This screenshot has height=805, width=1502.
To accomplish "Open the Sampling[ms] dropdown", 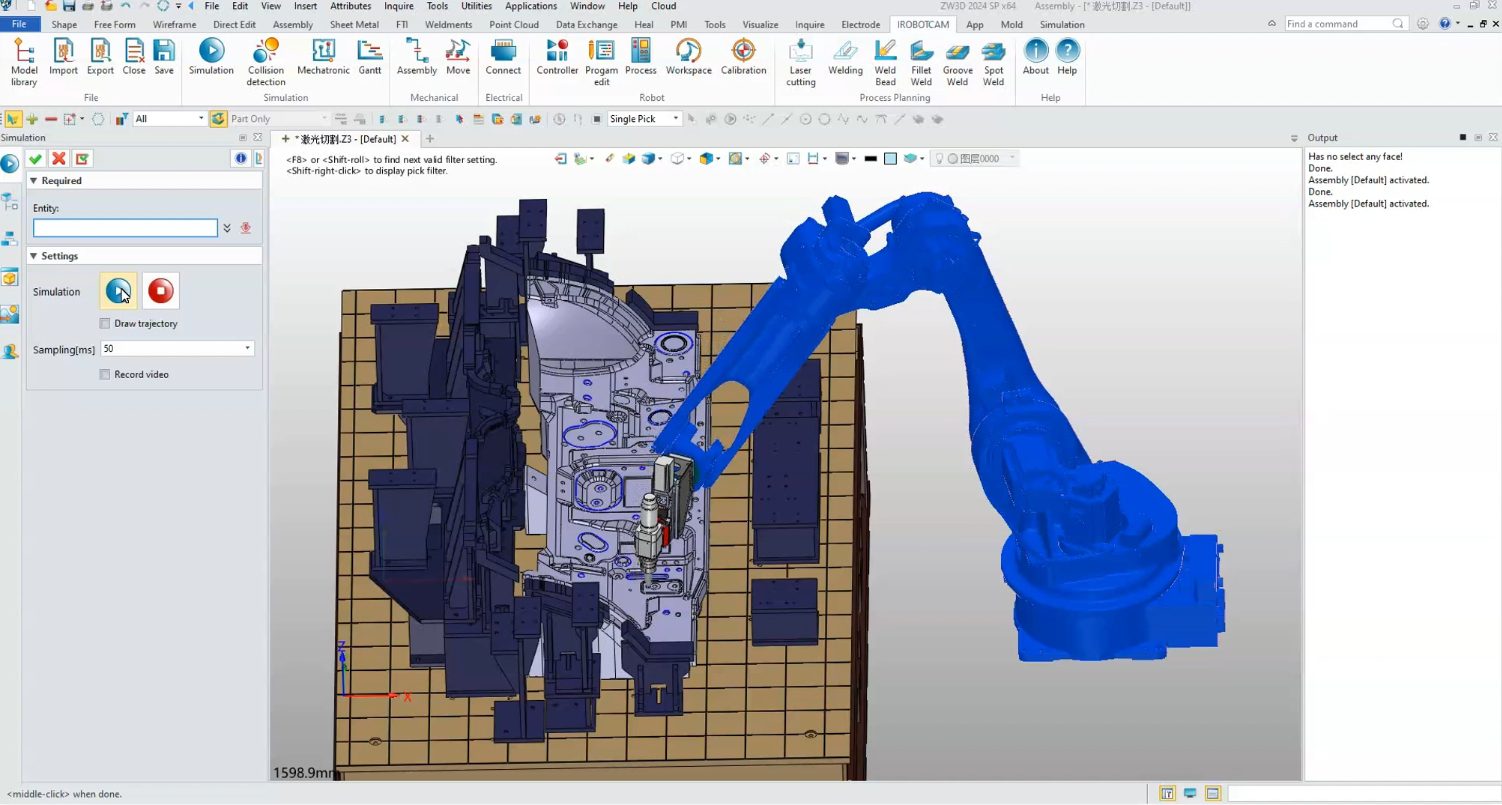I will pyautogui.click(x=246, y=348).
